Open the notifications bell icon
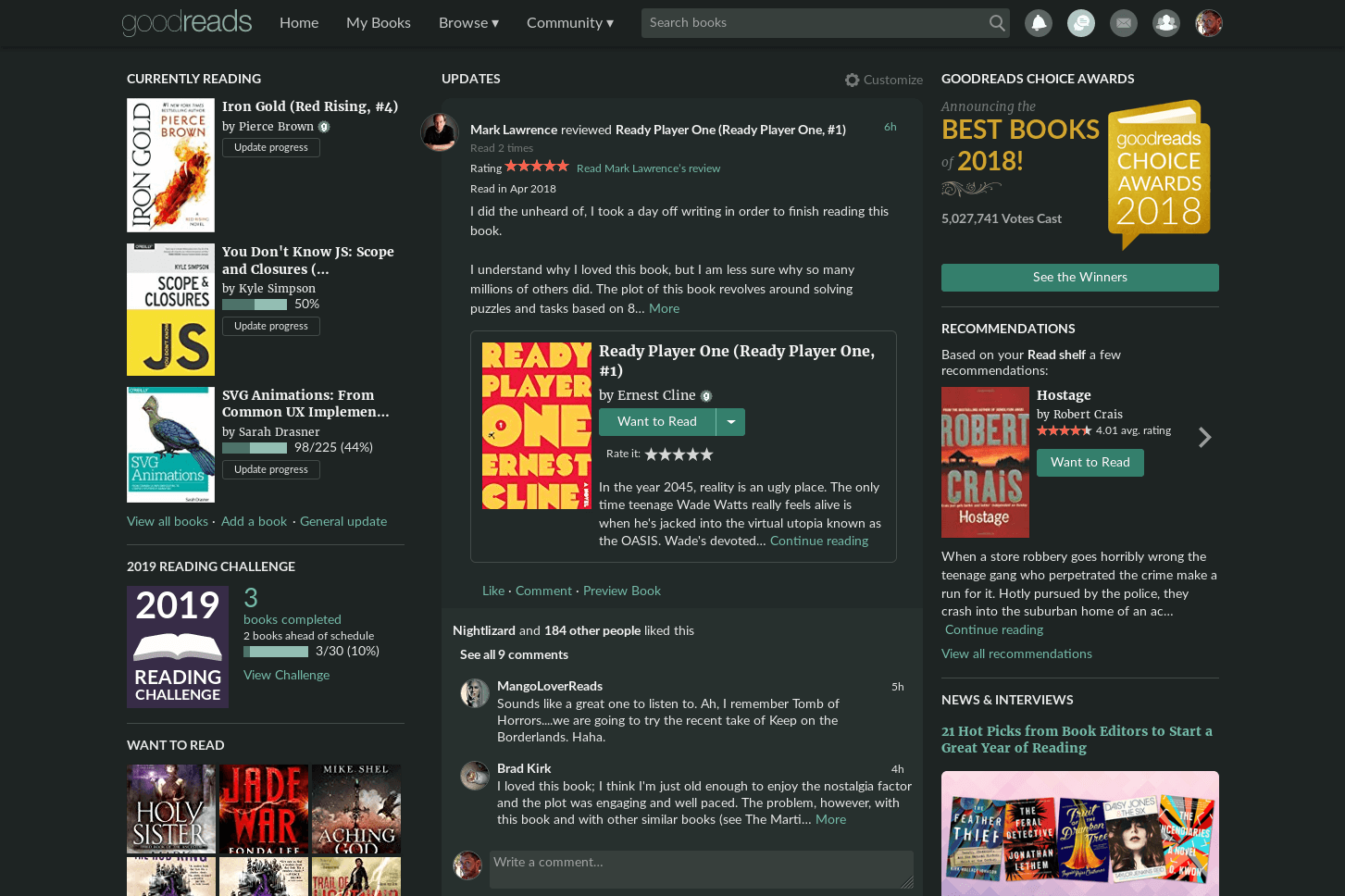Viewport: 1345px width, 896px height. (x=1039, y=23)
